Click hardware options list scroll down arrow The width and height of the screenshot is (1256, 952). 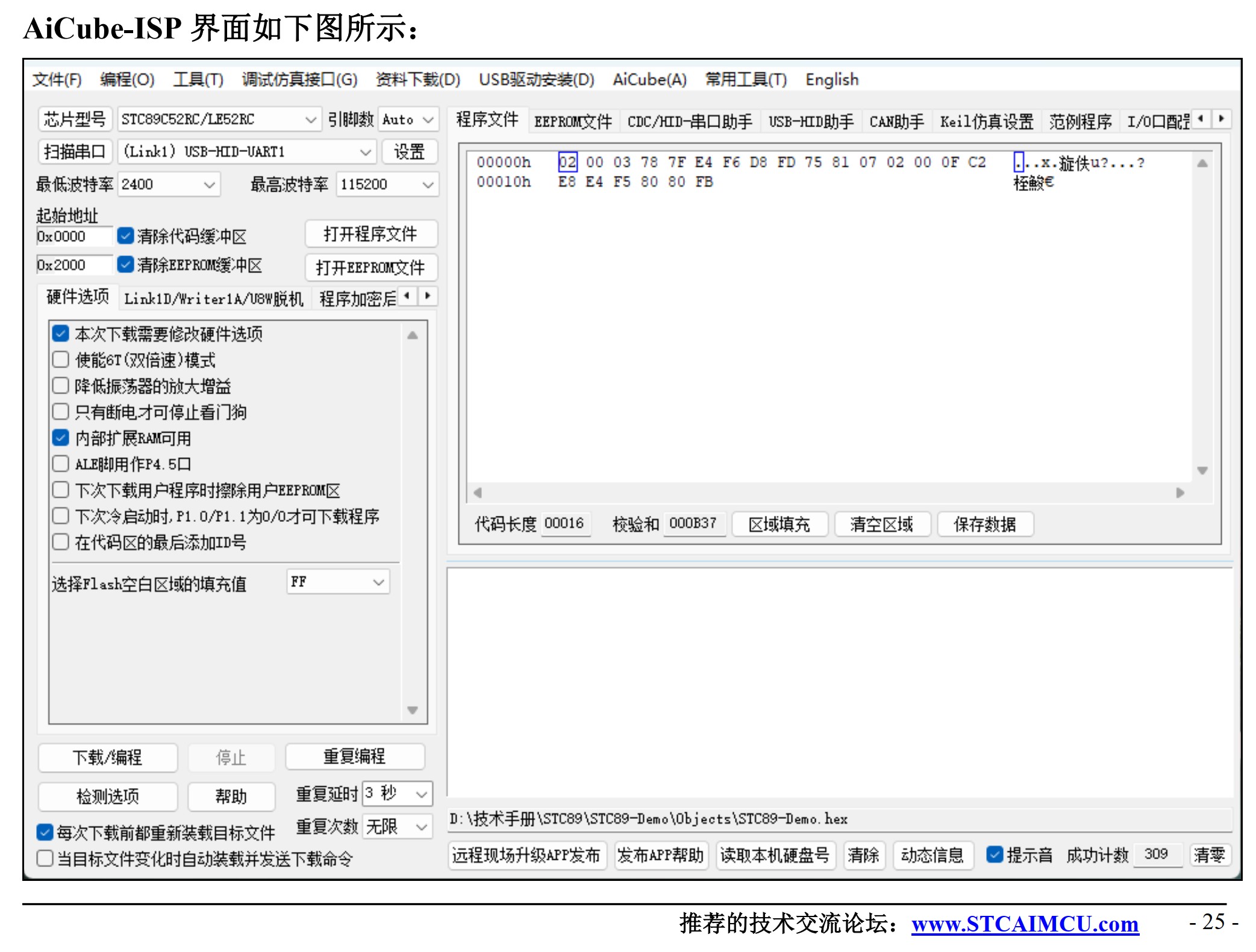pyautogui.click(x=413, y=710)
